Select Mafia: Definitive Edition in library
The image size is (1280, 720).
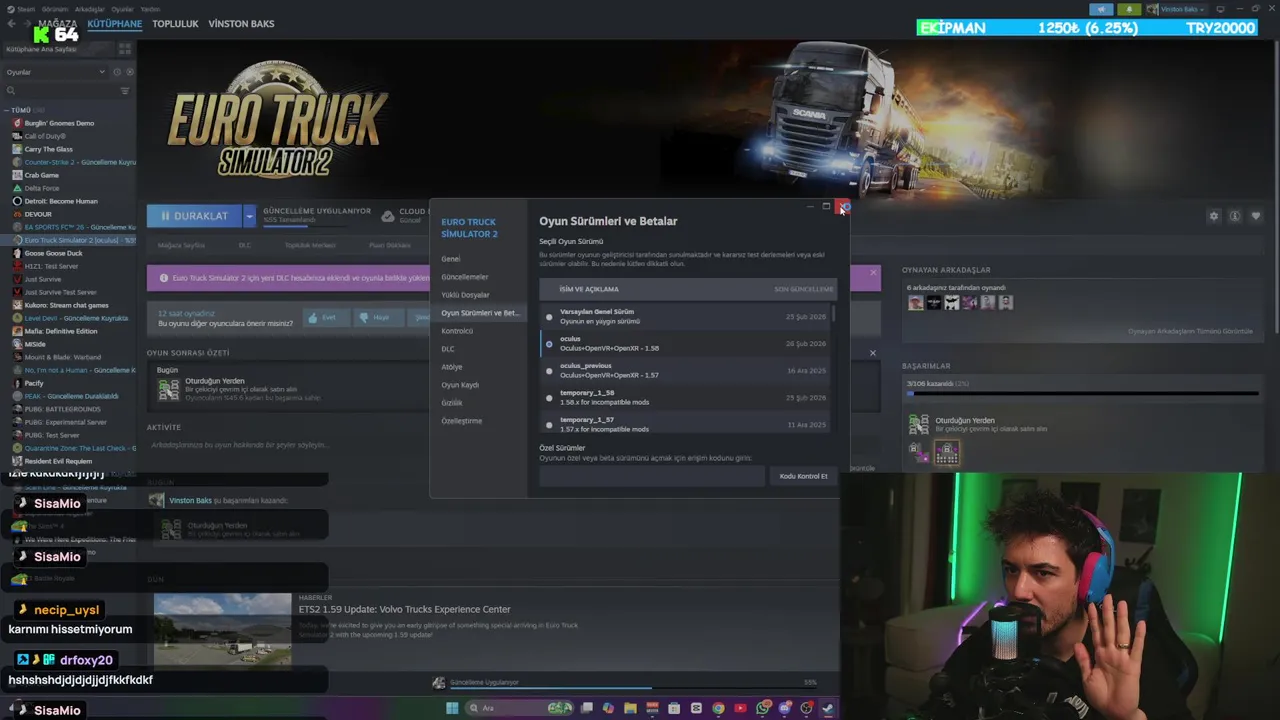click(x=60, y=331)
